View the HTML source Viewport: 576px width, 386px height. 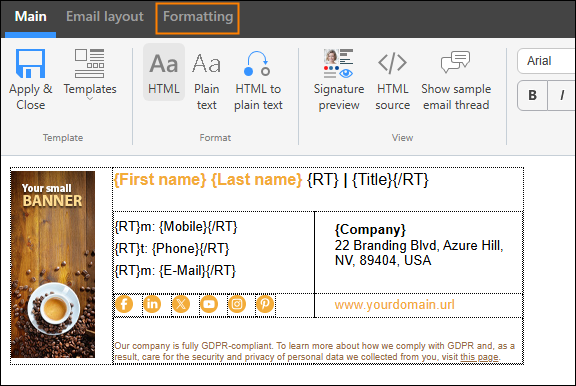392,81
